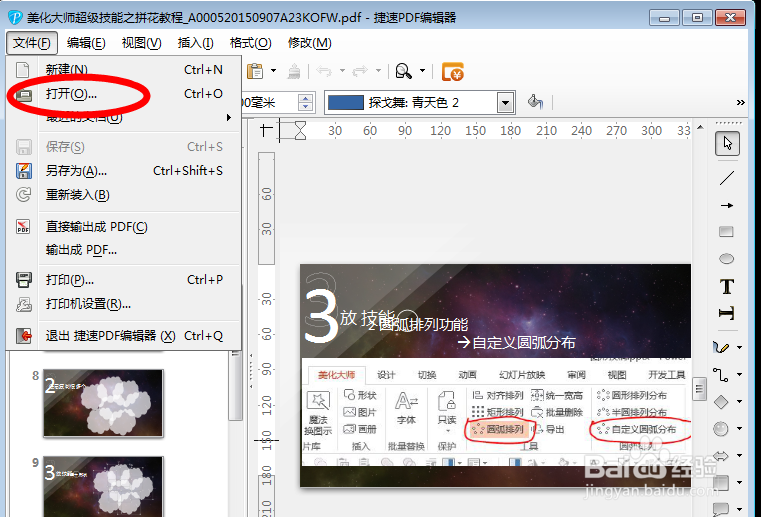Click the paint bucket fill icon
761x517 pixels.
tap(535, 102)
